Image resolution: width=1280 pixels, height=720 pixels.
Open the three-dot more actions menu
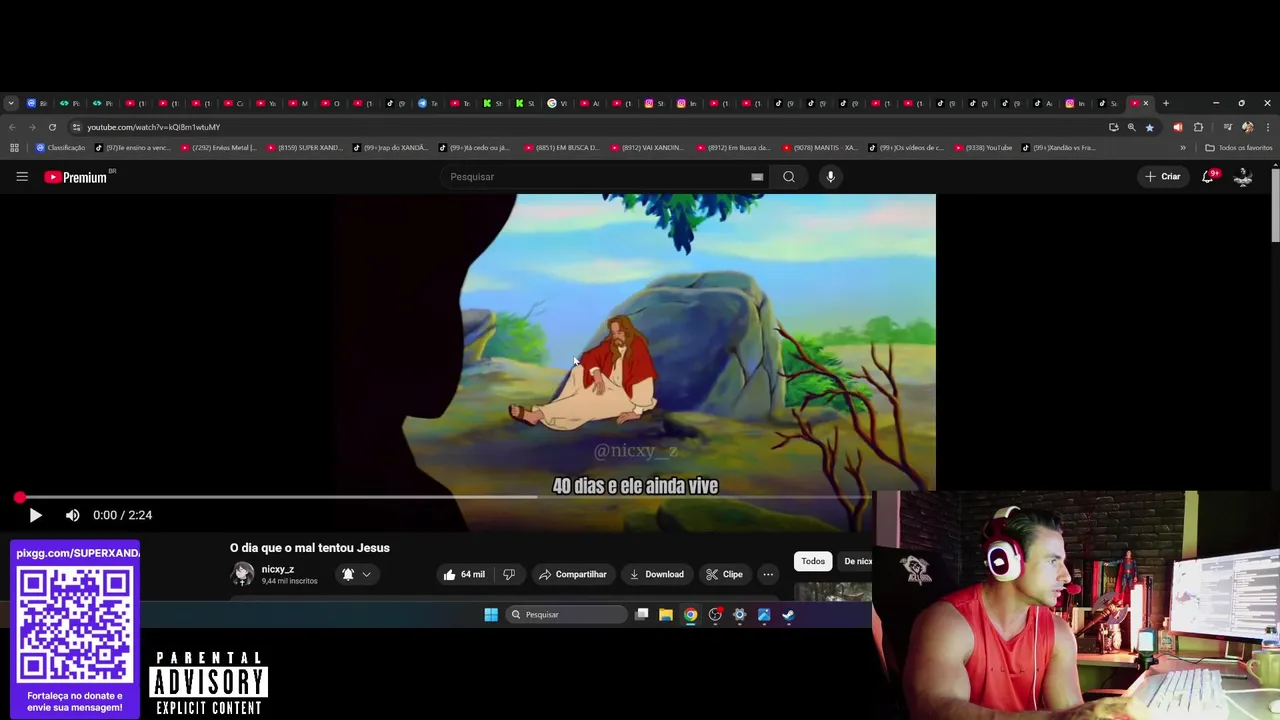[x=768, y=574]
